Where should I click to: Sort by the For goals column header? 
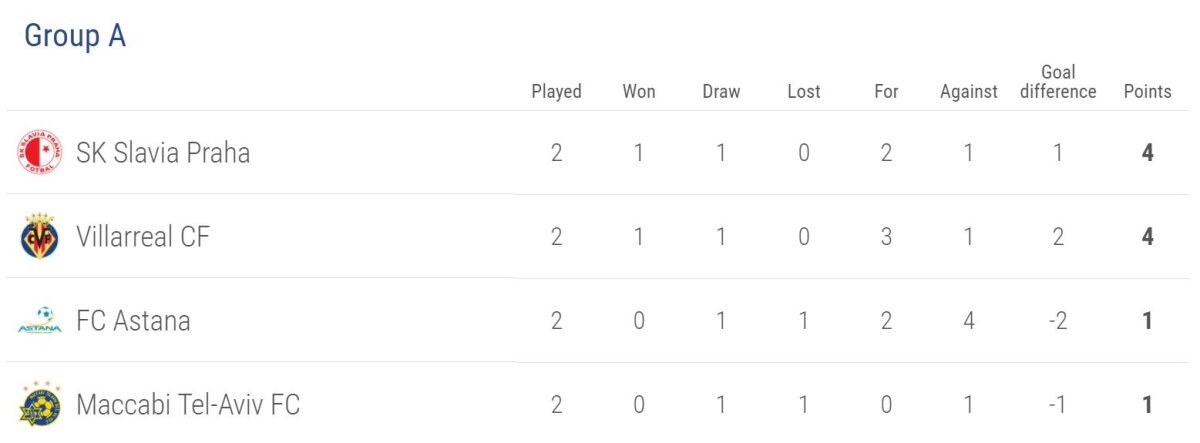pos(886,91)
